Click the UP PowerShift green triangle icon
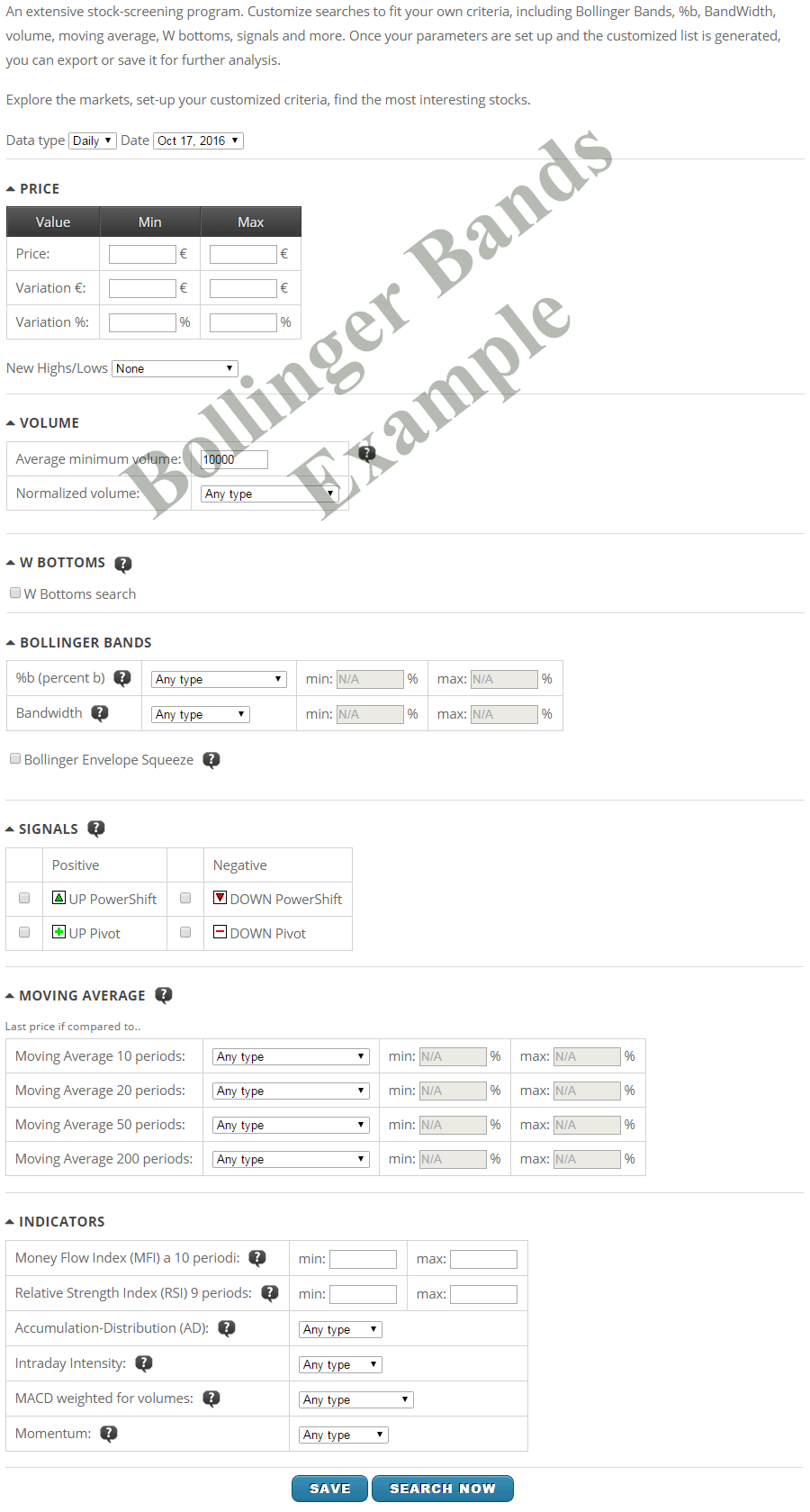Screen dimensions: 810x1512 [x=59, y=898]
